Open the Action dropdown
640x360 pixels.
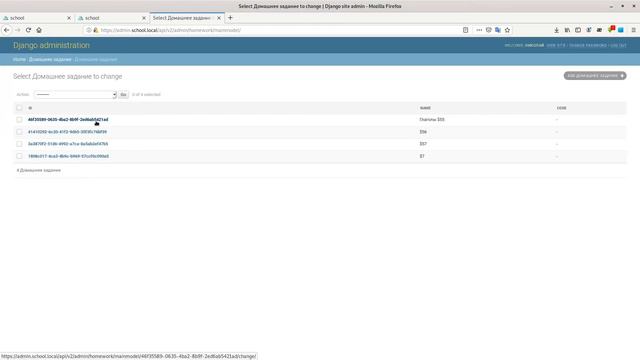tap(75, 94)
